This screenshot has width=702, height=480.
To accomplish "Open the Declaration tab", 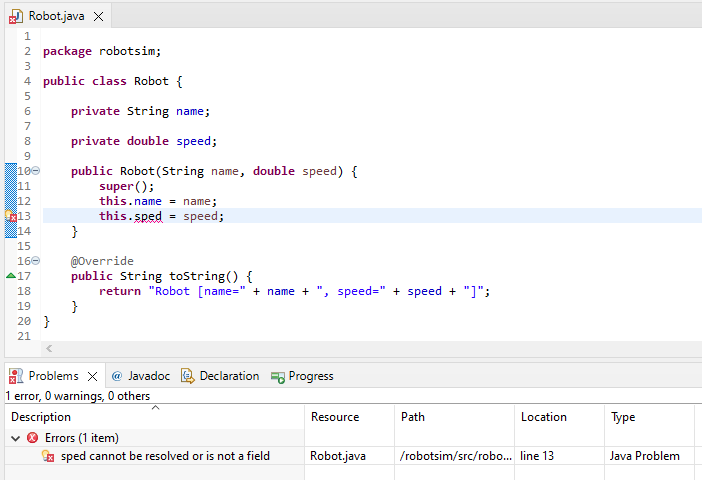I will tap(228, 376).
